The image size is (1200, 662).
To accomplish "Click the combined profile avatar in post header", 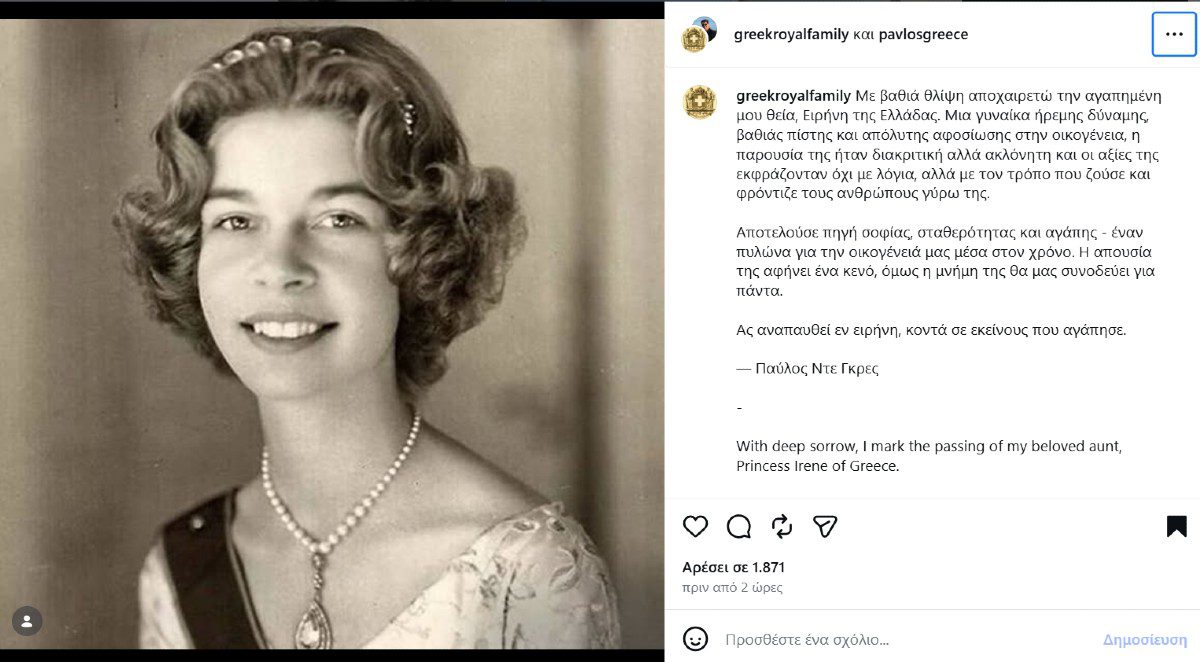I will pos(699,34).
